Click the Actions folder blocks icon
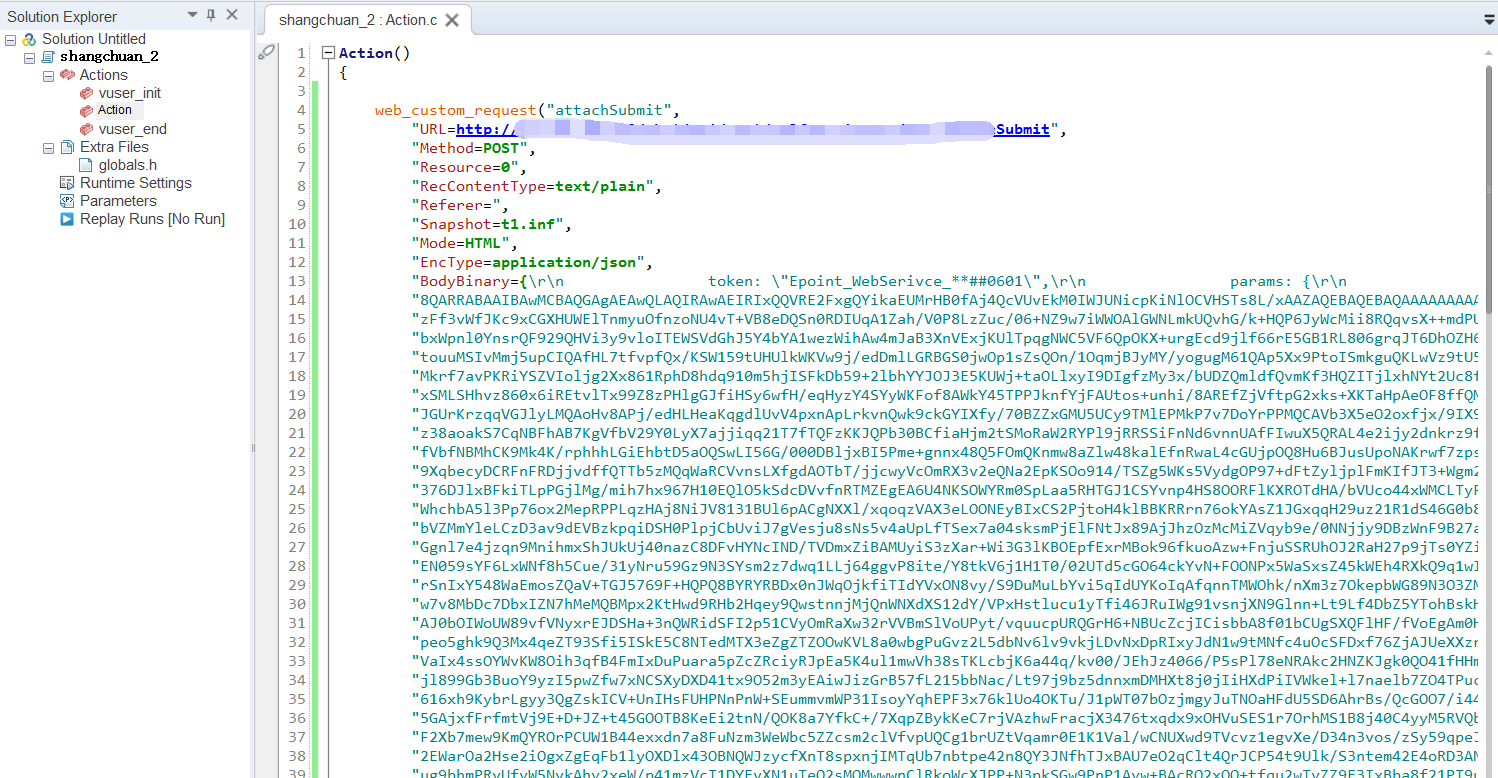 (x=67, y=75)
